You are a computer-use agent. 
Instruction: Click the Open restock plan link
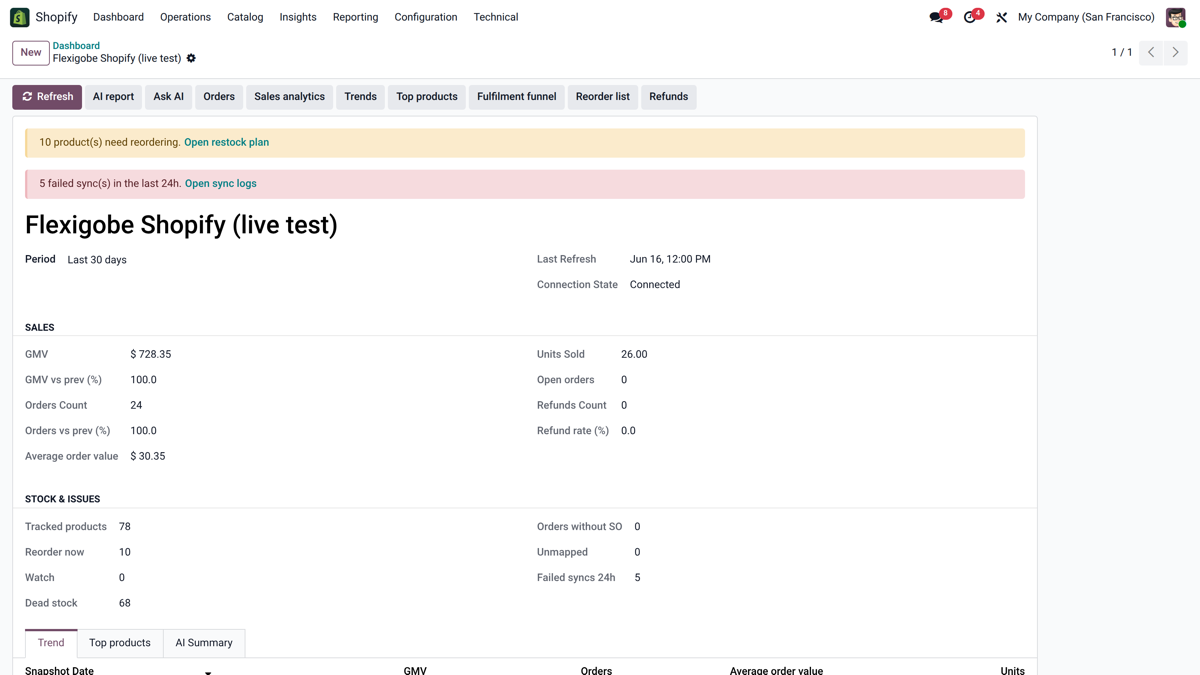coord(226,142)
